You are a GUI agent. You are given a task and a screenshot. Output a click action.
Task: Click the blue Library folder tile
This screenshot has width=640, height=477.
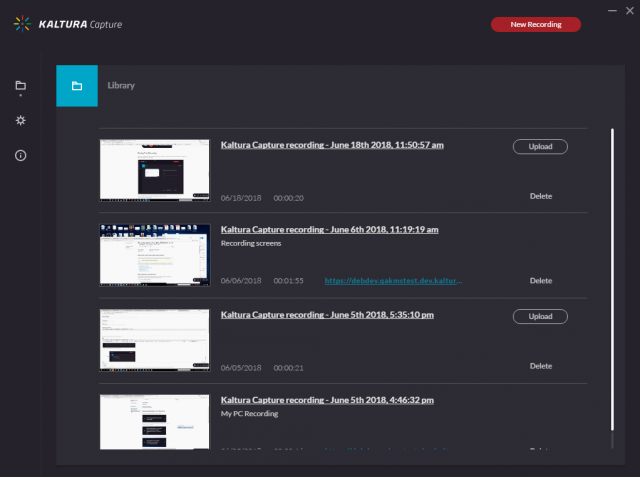pos(77,86)
